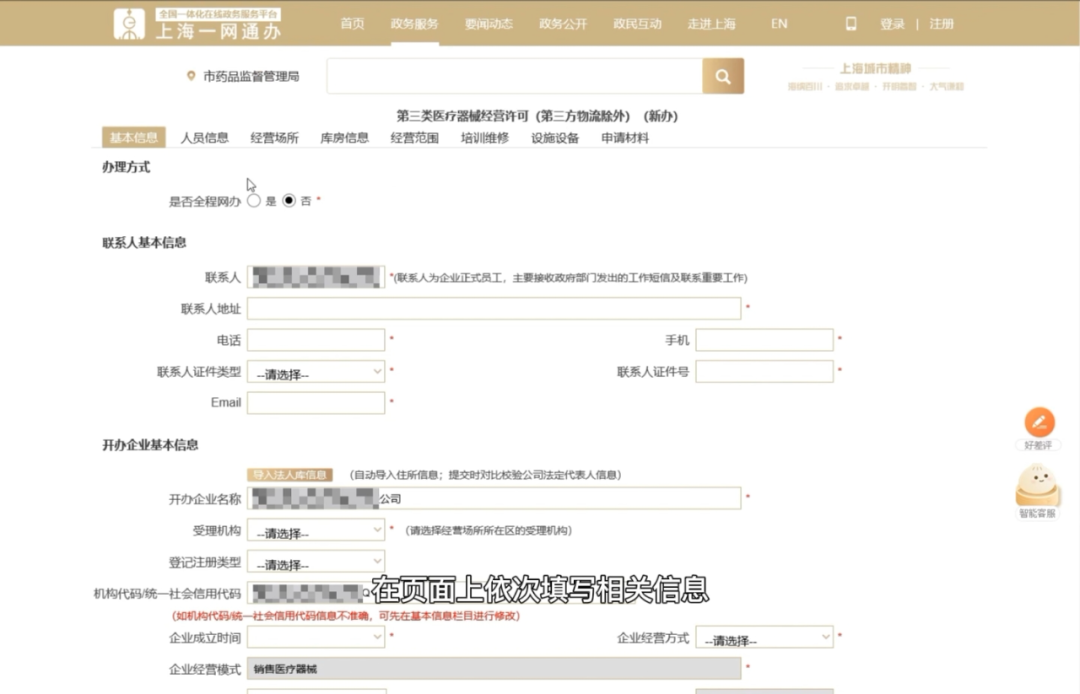1080x694 pixels.
Task: Click the 上海一网通办 logo icon
Action: pyautogui.click(x=129, y=24)
